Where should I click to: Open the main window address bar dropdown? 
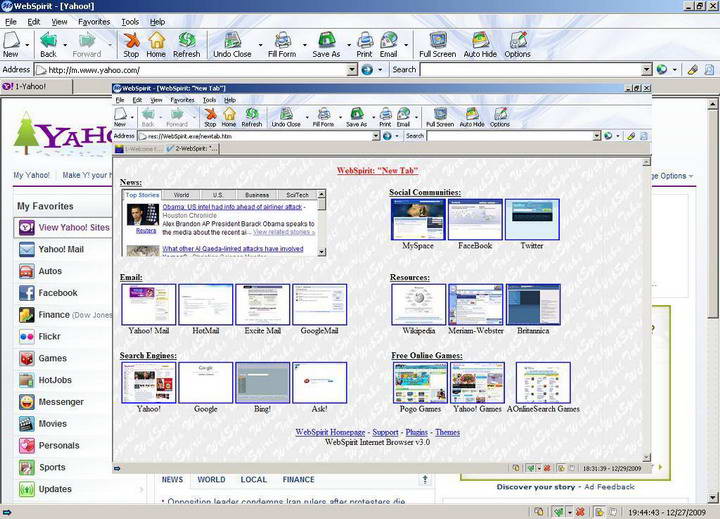352,70
